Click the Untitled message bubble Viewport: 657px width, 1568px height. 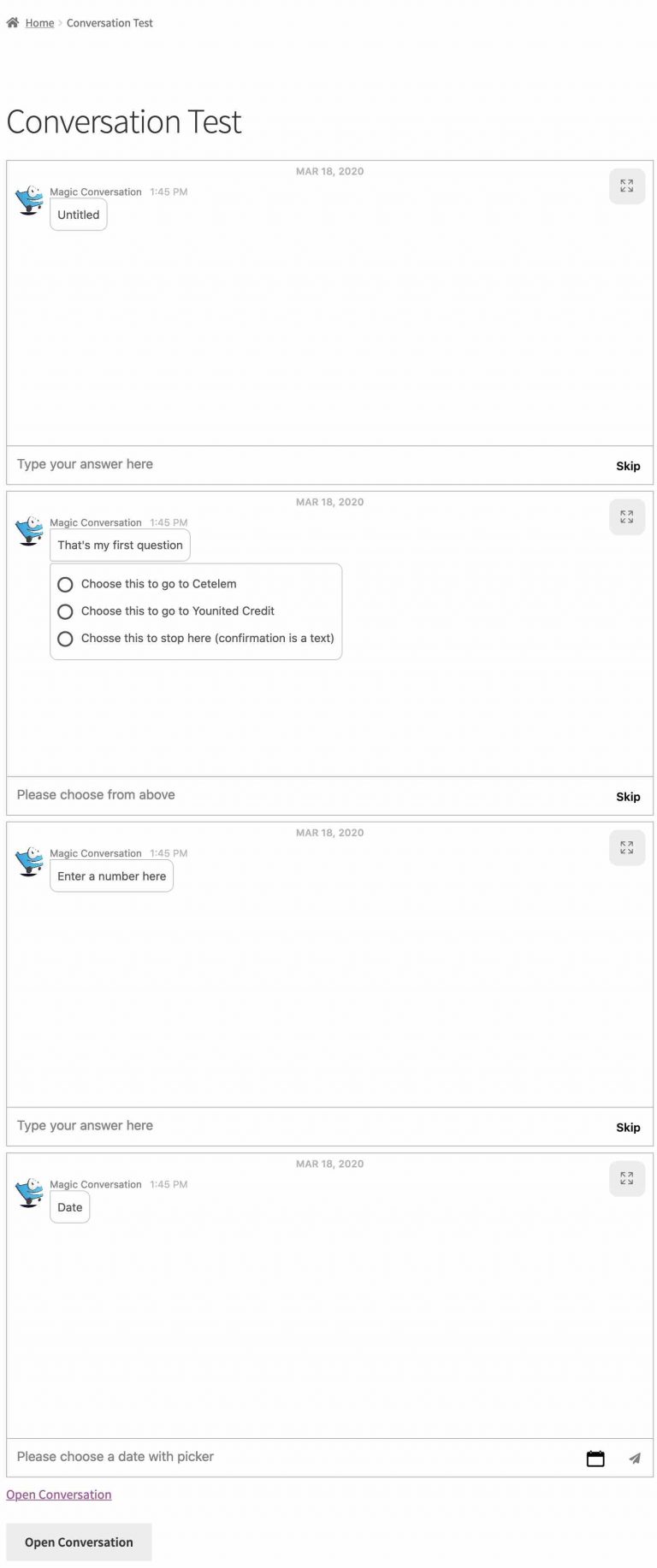click(78, 215)
